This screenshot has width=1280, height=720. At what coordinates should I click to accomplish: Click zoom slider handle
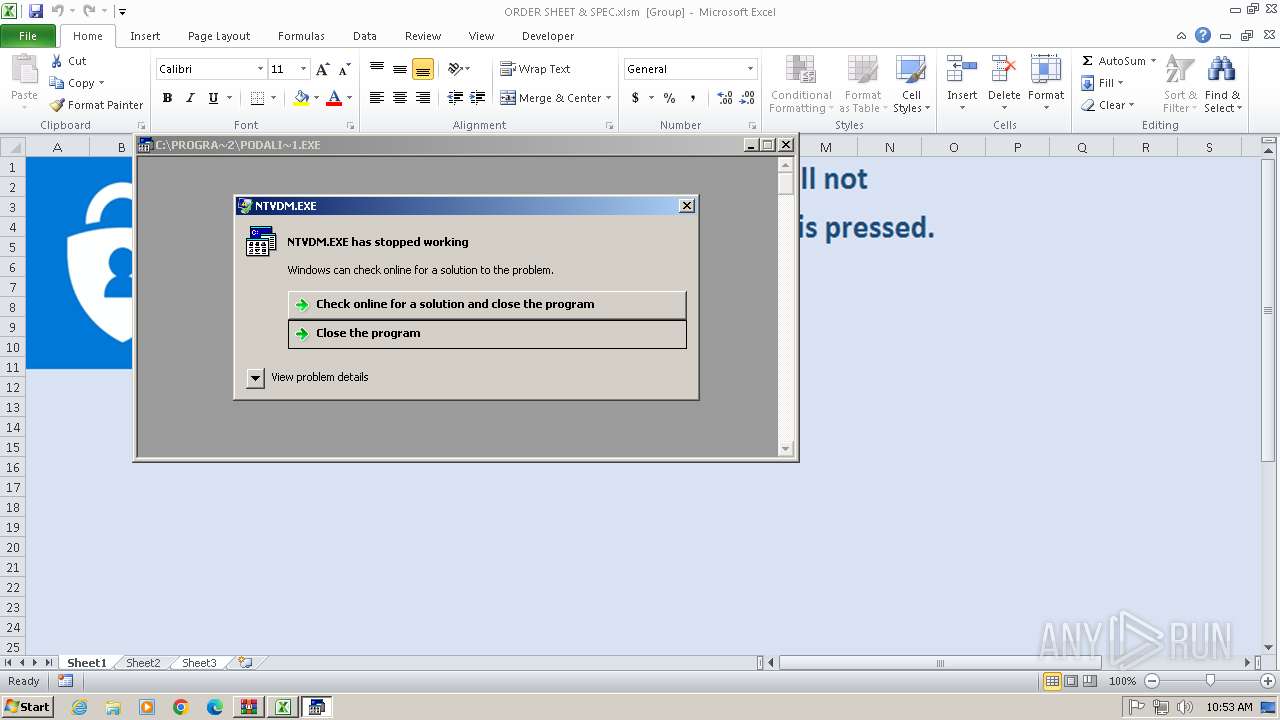tap(1210, 681)
